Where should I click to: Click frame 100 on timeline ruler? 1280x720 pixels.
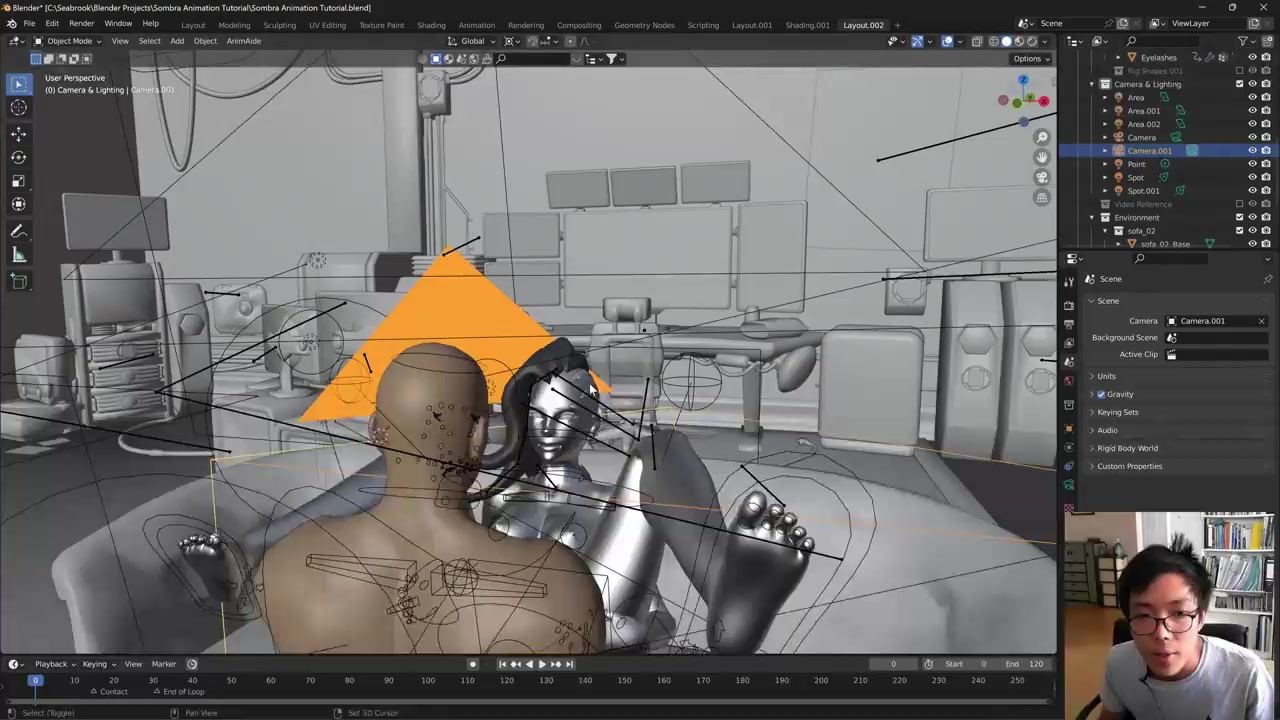click(428, 680)
